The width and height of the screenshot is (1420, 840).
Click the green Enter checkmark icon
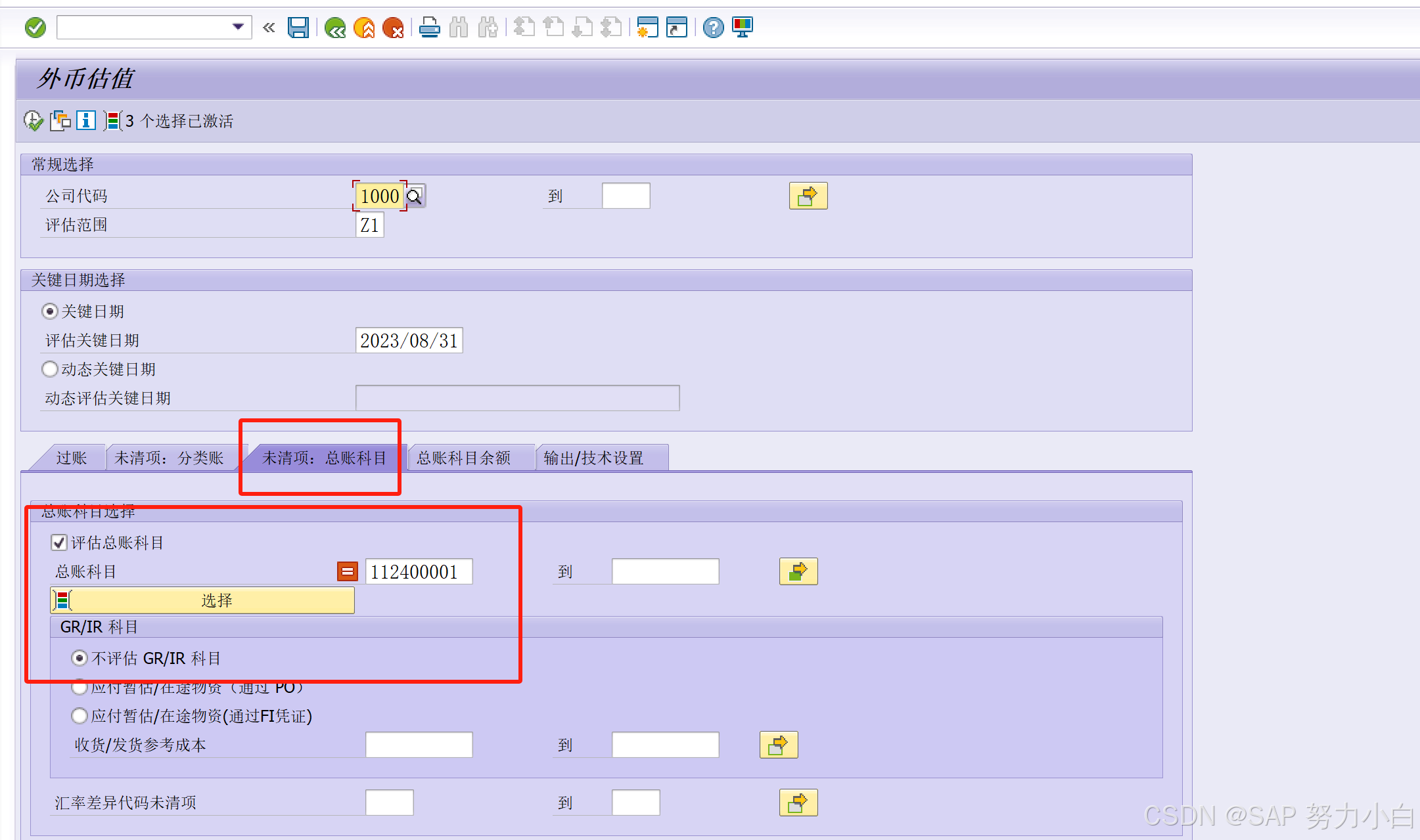(x=35, y=28)
